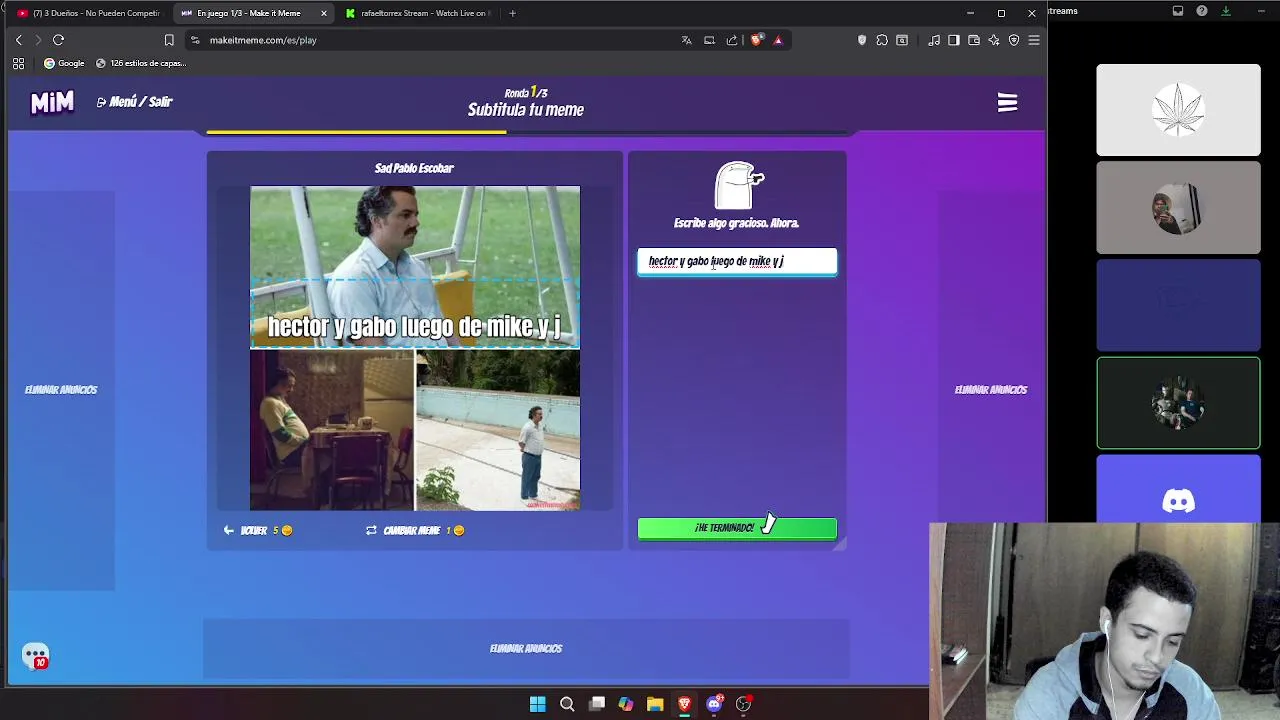The image size is (1280, 720).
Task: Open the browser main menu
Action: [1034, 40]
